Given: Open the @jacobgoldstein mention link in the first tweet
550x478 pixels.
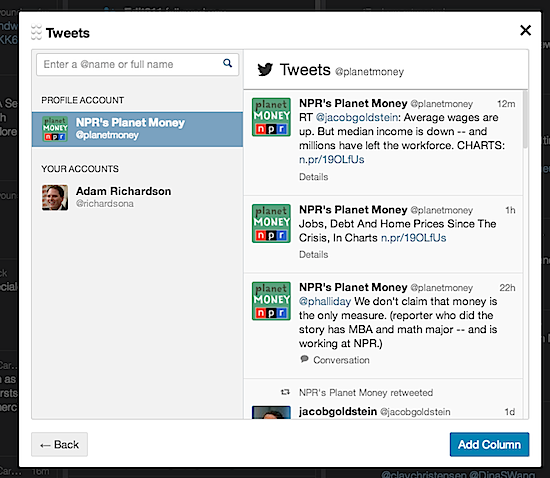Looking at the screenshot, I should (x=357, y=117).
